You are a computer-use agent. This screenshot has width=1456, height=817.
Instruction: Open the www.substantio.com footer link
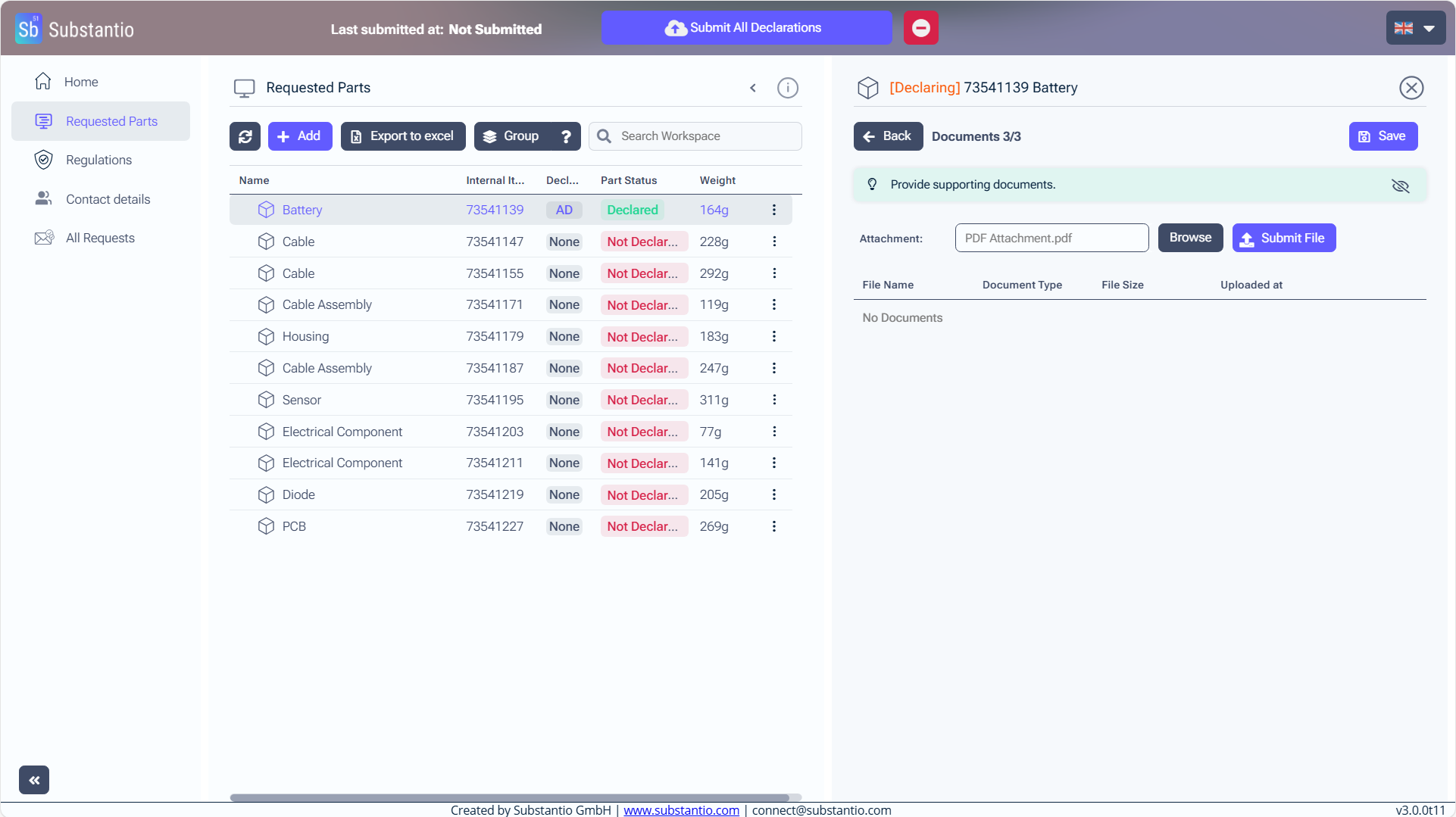[681, 810]
